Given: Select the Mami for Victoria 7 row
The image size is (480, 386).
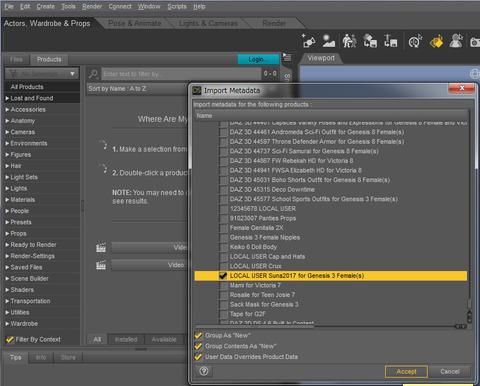Looking at the screenshot, I should click(x=331, y=285).
